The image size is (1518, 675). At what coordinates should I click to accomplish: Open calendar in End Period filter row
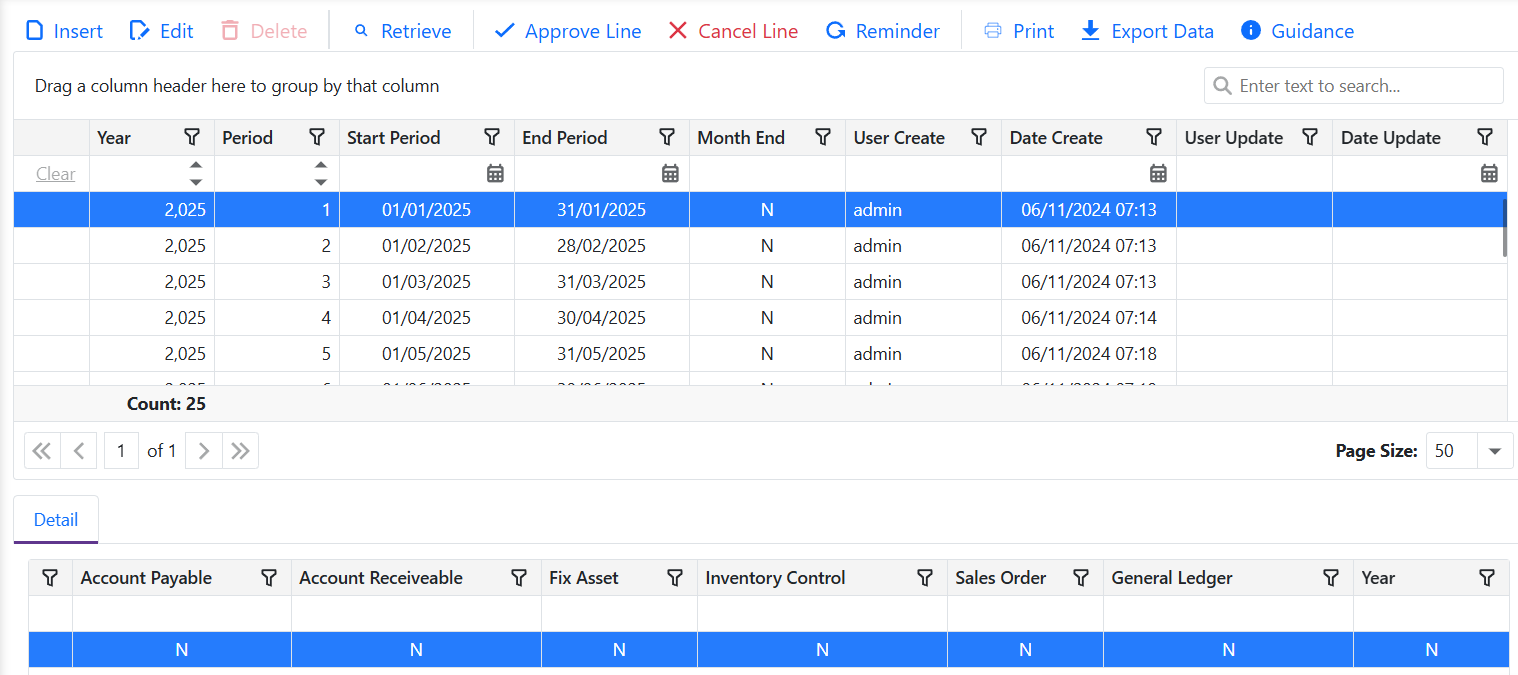point(670,173)
